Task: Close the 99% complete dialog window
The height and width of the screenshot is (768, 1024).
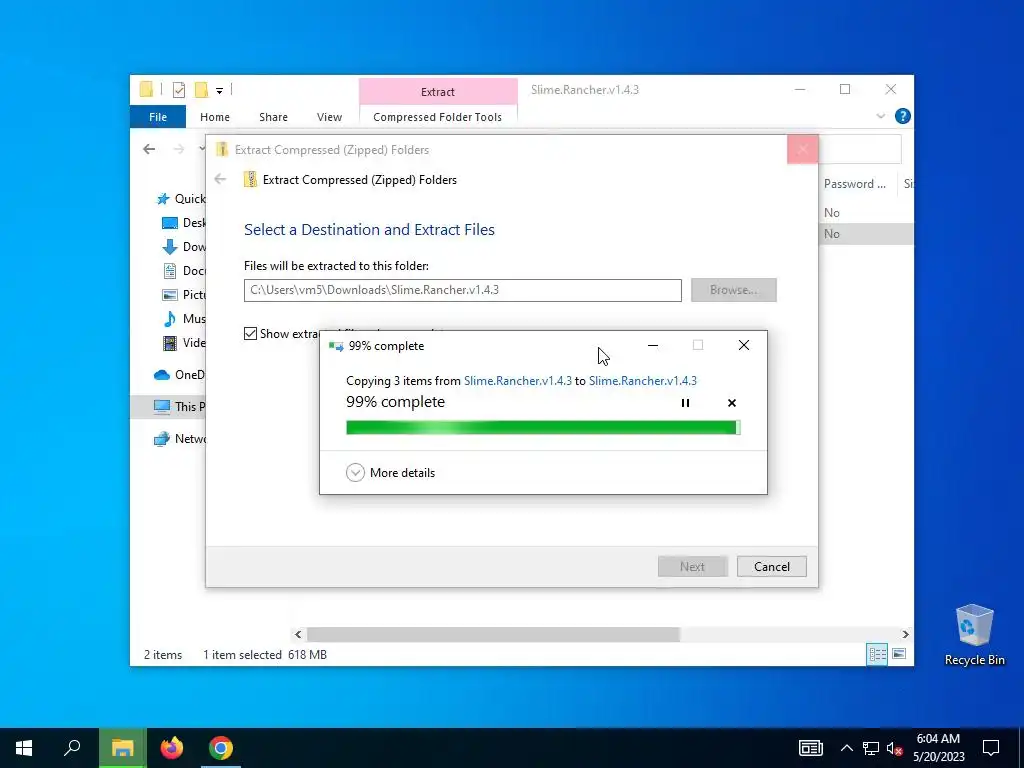Action: tap(743, 345)
